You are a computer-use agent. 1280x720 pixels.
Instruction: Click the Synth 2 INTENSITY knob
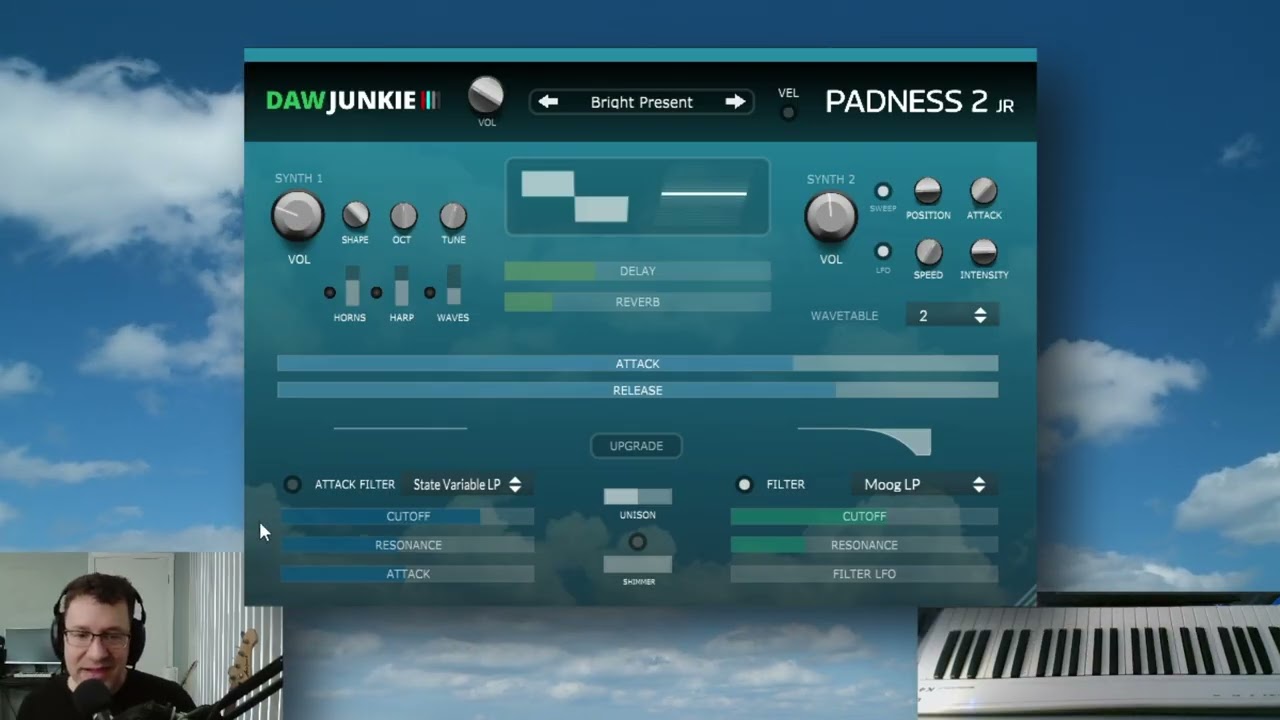(x=984, y=251)
